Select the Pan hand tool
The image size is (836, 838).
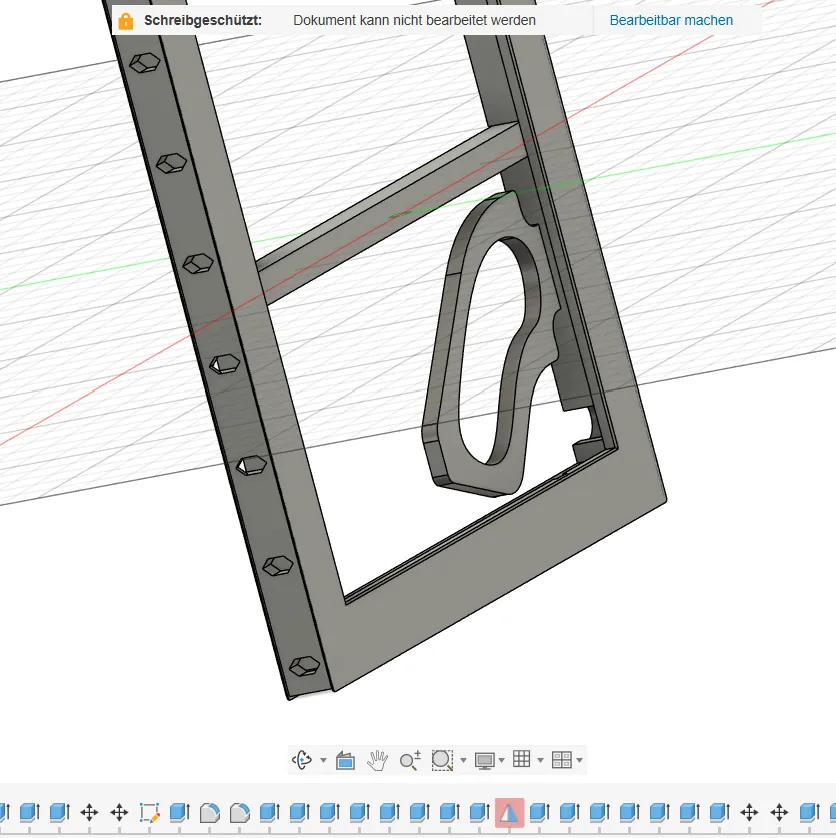(x=377, y=760)
